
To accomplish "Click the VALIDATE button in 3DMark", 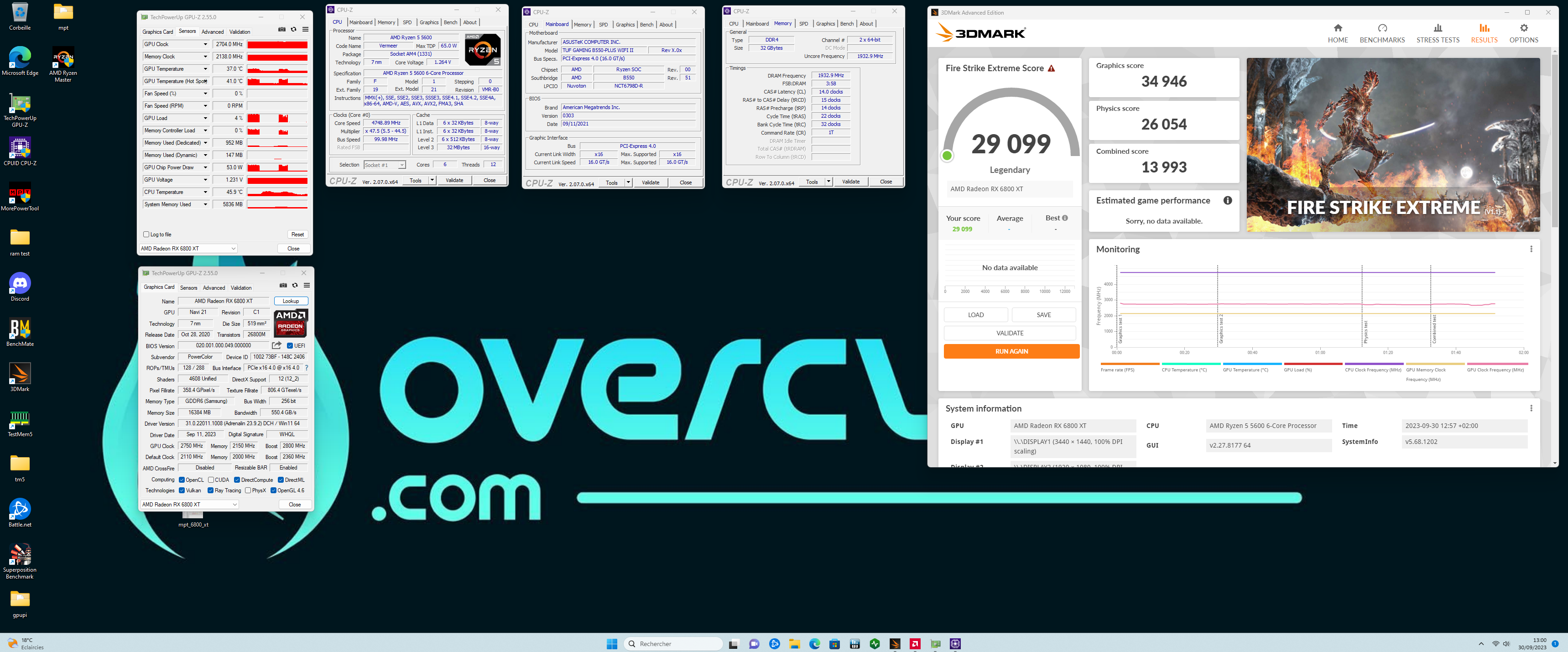I will [1010, 333].
